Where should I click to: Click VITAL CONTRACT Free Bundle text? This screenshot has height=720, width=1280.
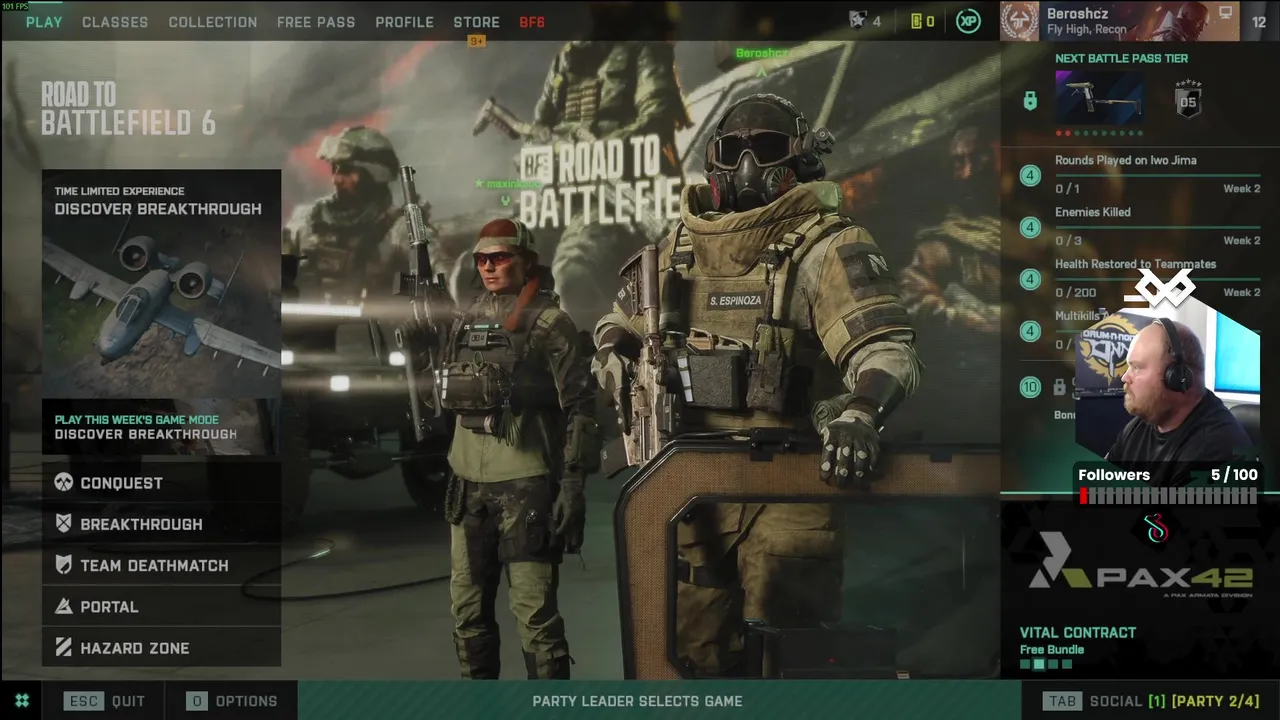tap(1078, 640)
